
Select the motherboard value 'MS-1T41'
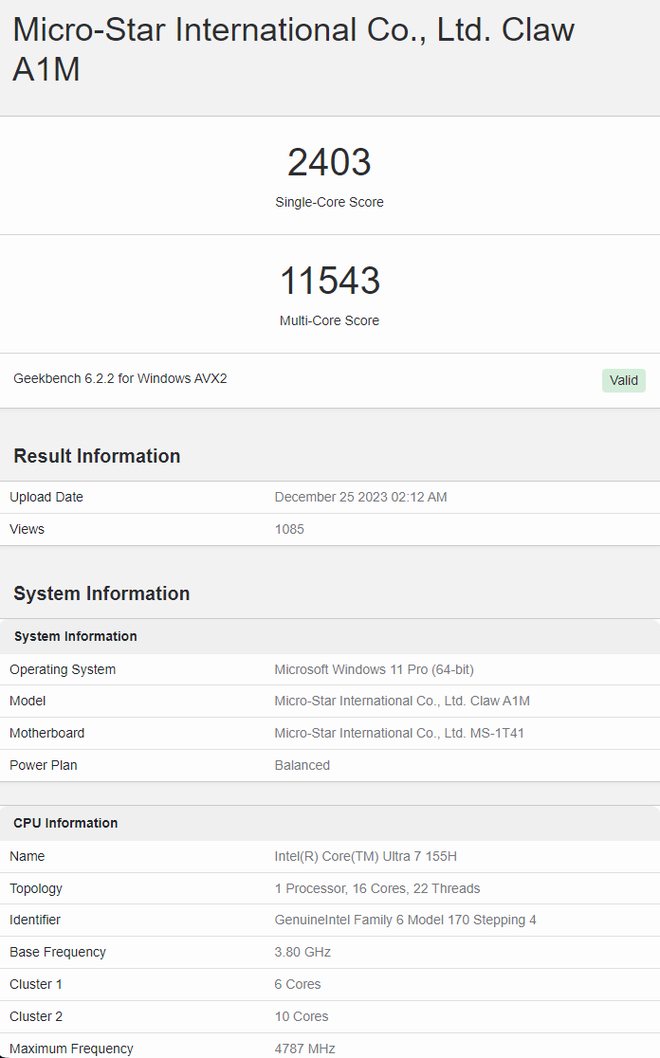(497, 733)
